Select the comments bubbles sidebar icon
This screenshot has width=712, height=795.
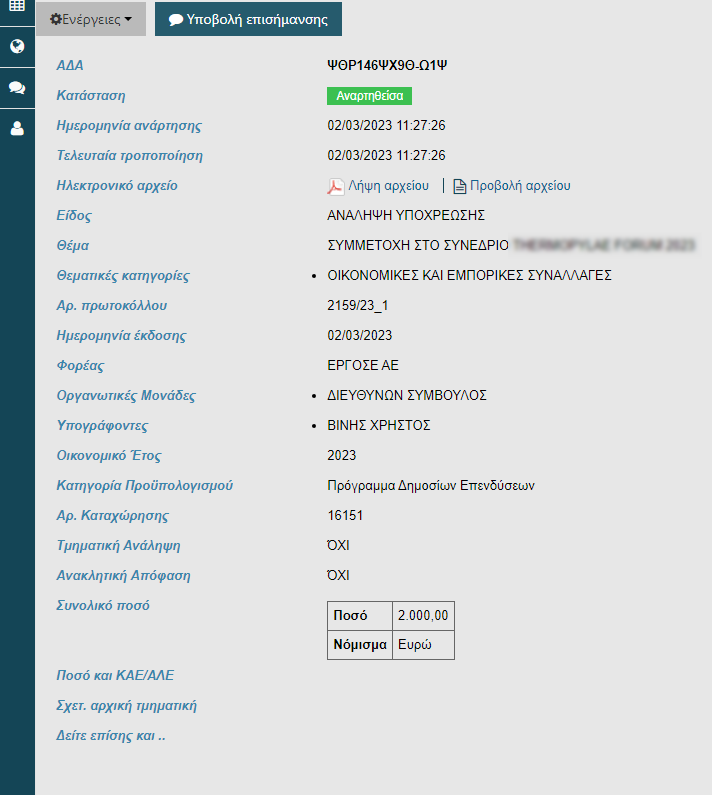(17, 87)
